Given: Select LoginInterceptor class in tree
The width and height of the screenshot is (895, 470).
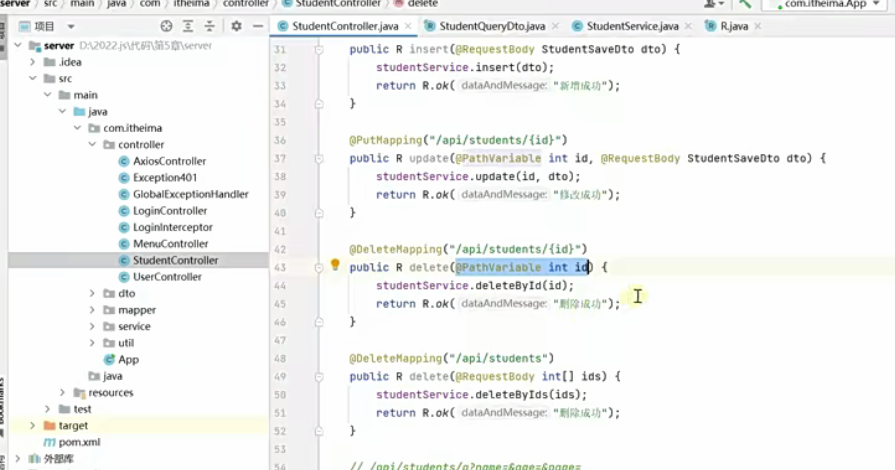Looking at the screenshot, I should 173,227.
